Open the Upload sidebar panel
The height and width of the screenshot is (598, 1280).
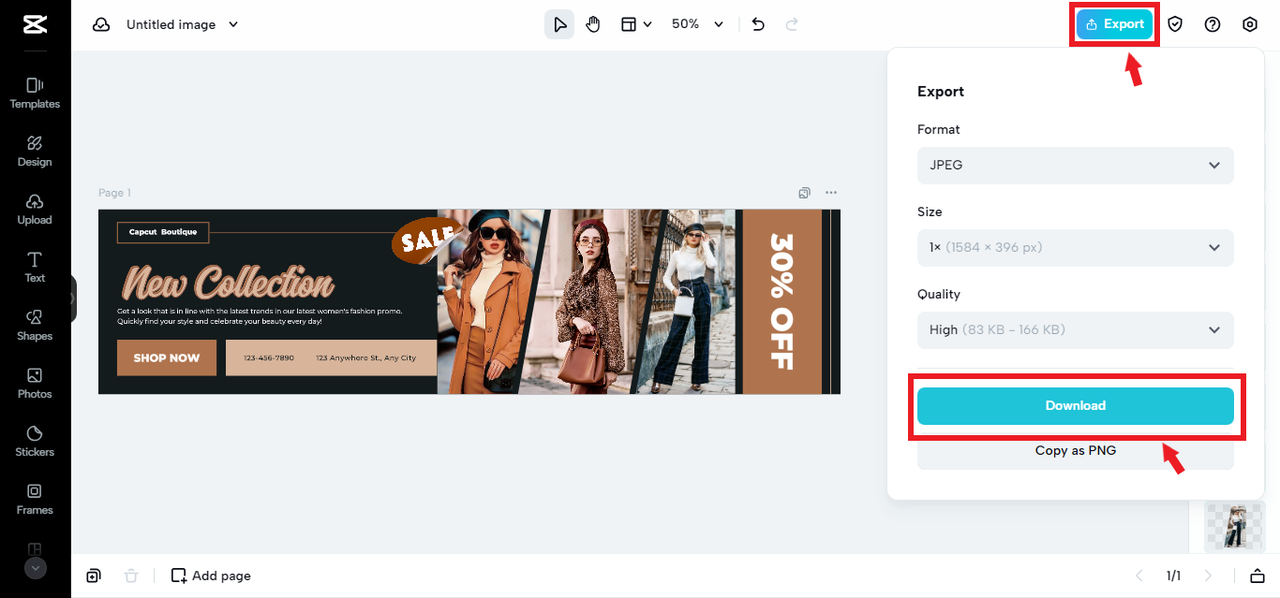(35, 209)
